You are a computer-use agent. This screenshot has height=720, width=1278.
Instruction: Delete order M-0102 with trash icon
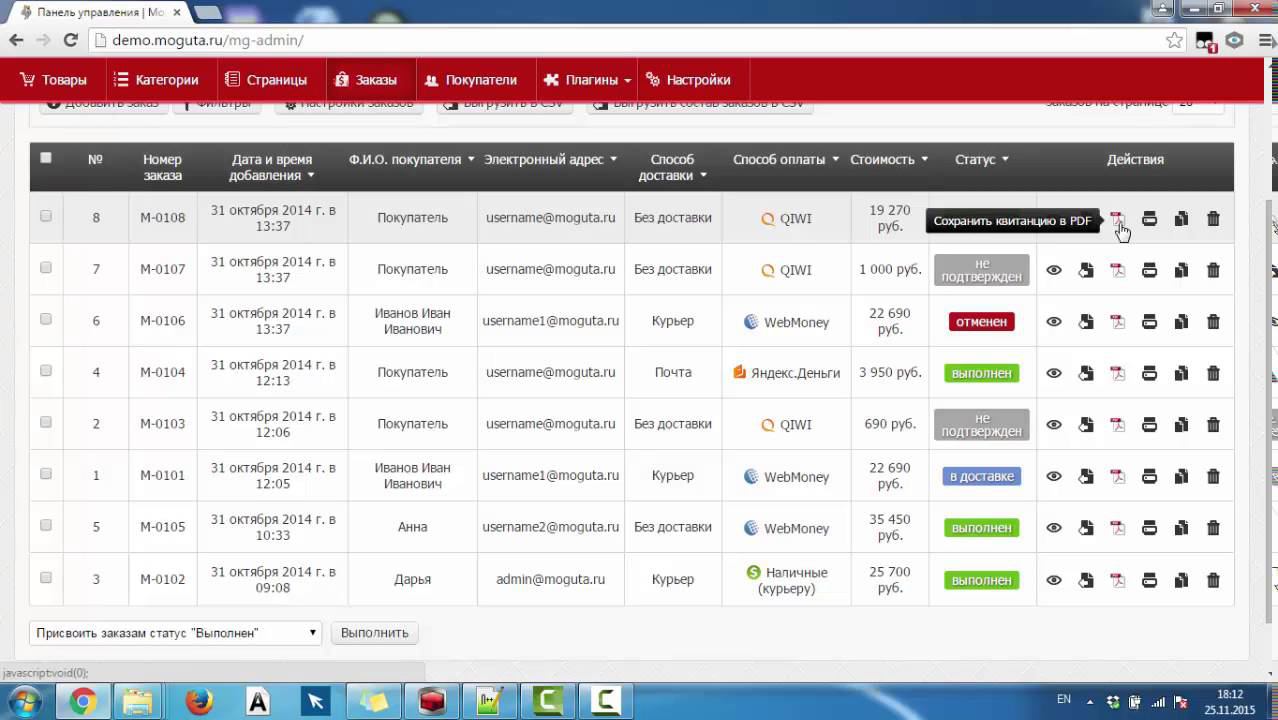tap(1213, 580)
